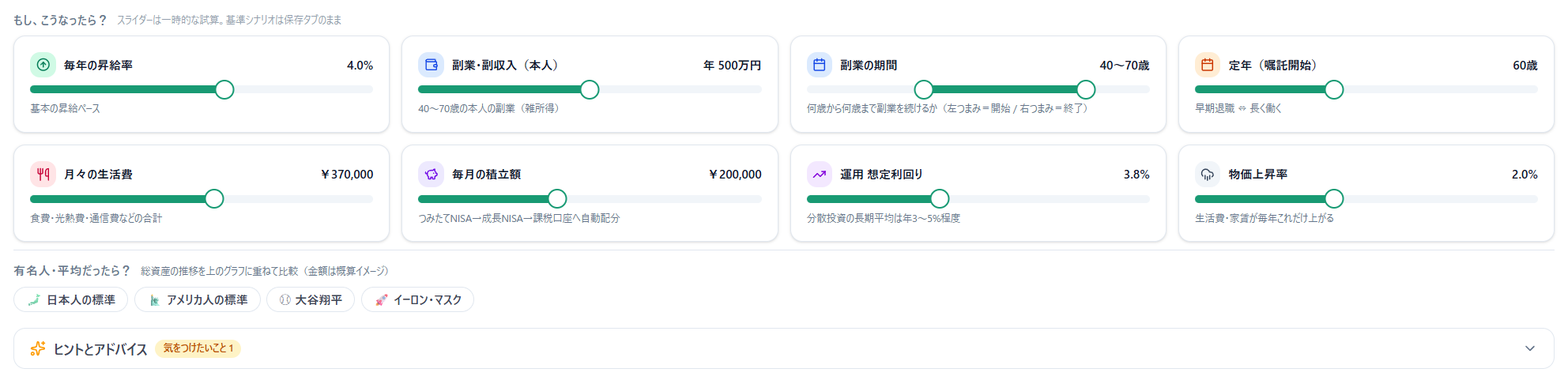Toggle the 大谷翔平 comparison chip
Screen dimensions: 1568x380
(311, 299)
